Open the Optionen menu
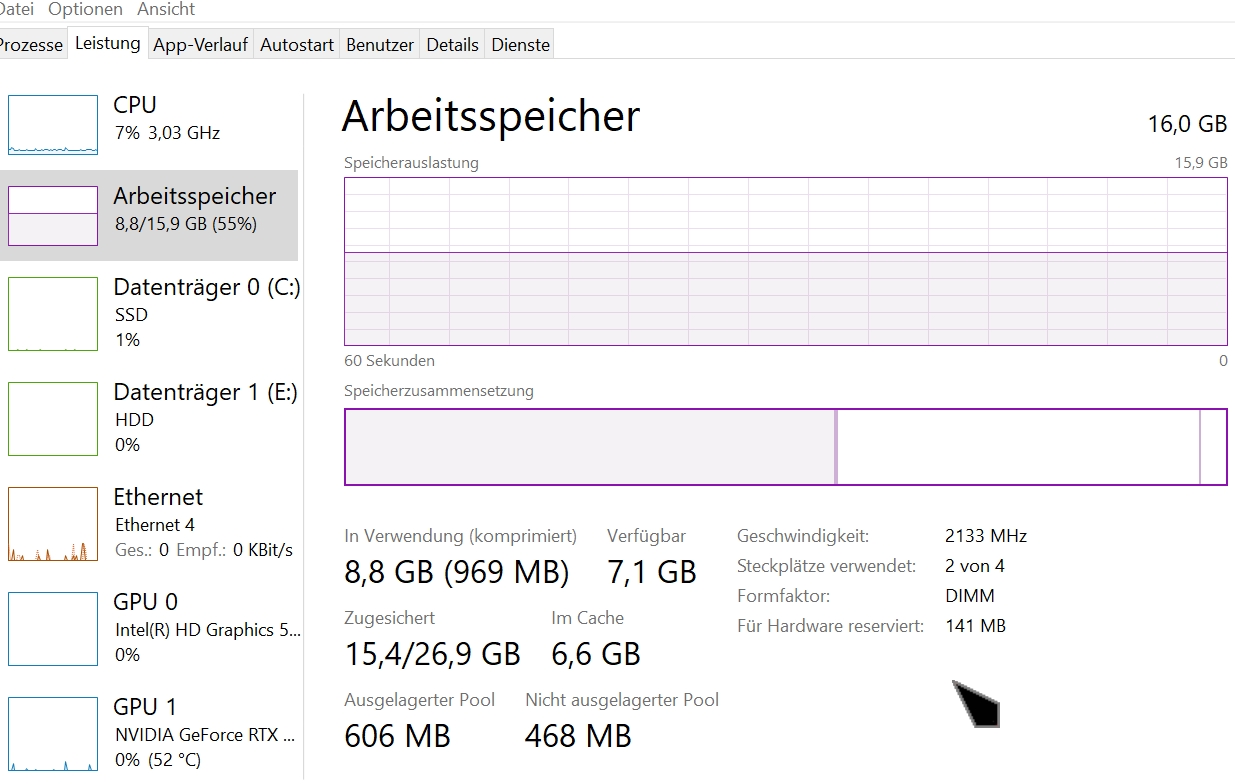 (85, 9)
